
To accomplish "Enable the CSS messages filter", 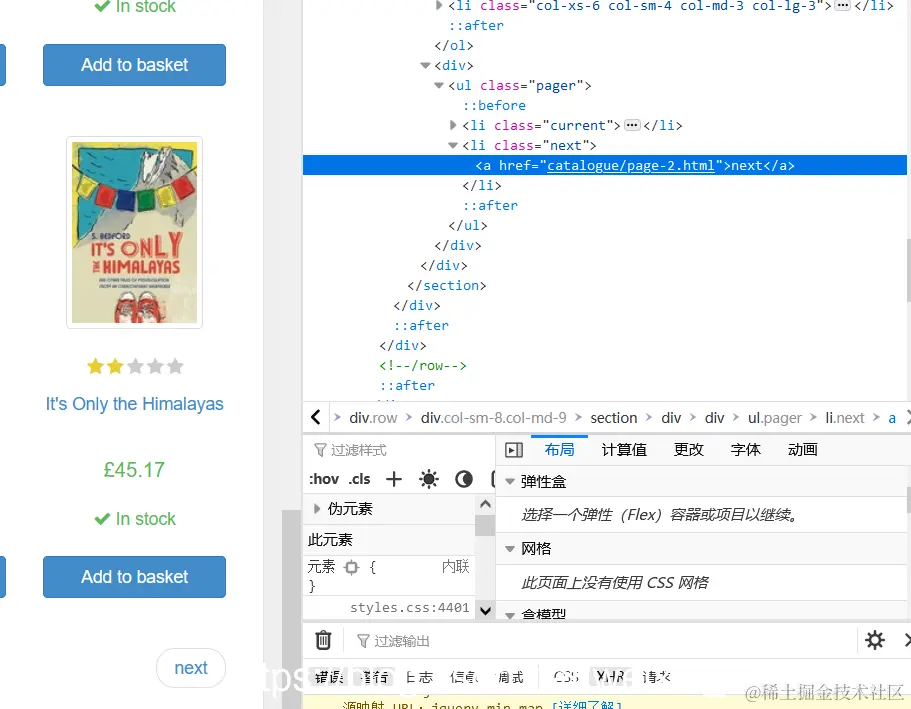I will pyautogui.click(x=565, y=676).
